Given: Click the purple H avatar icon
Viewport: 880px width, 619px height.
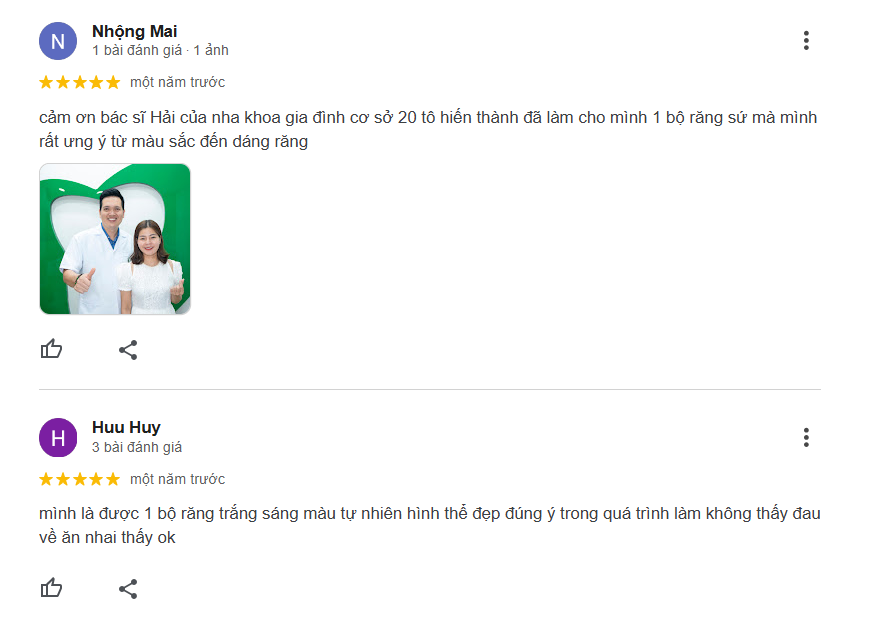Looking at the screenshot, I should click(x=58, y=438).
